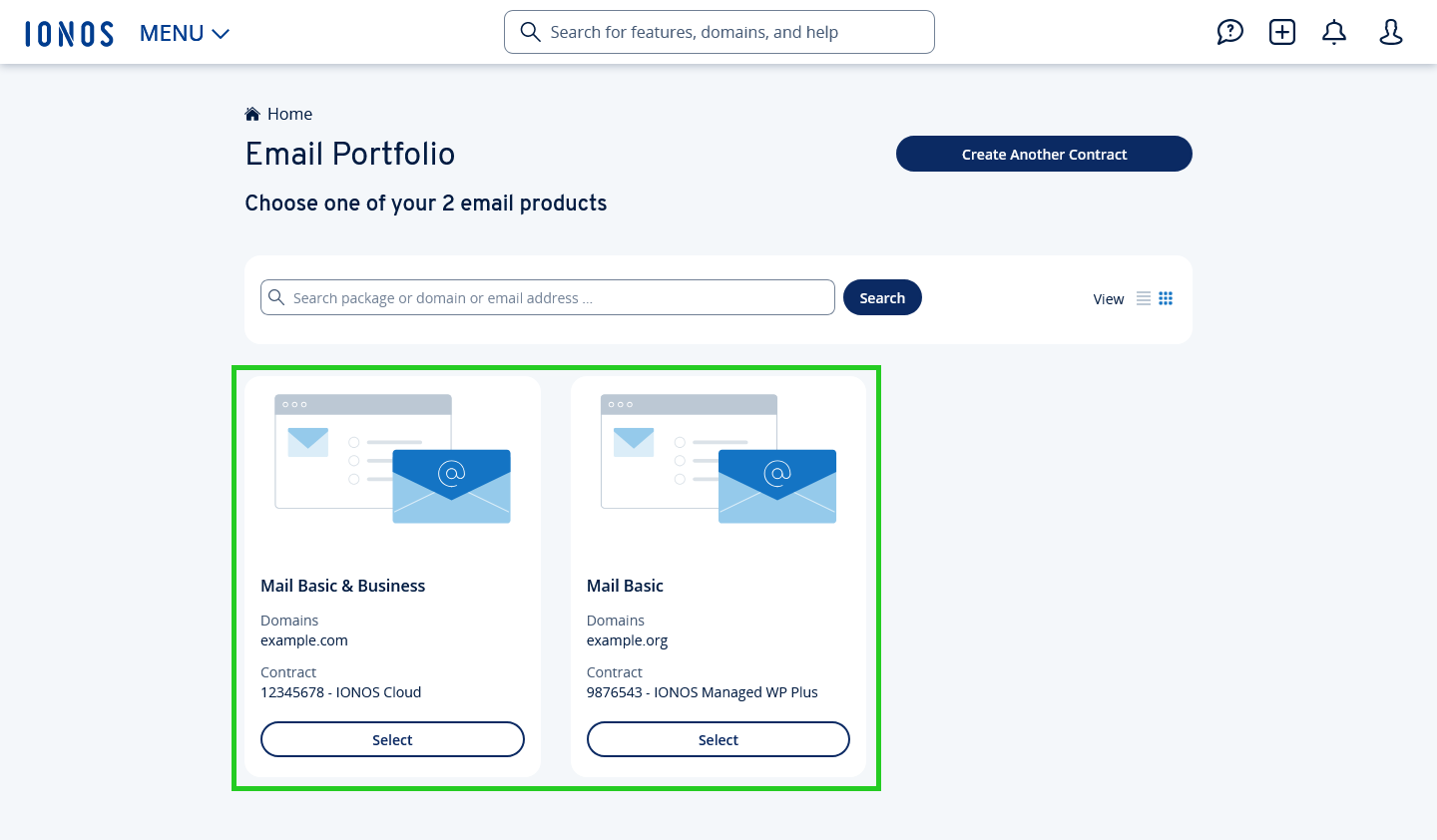The height and width of the screenshot is (840, 1437).
Task: Open the Home breadcrumb link
Action: click(x=289, y=114)
